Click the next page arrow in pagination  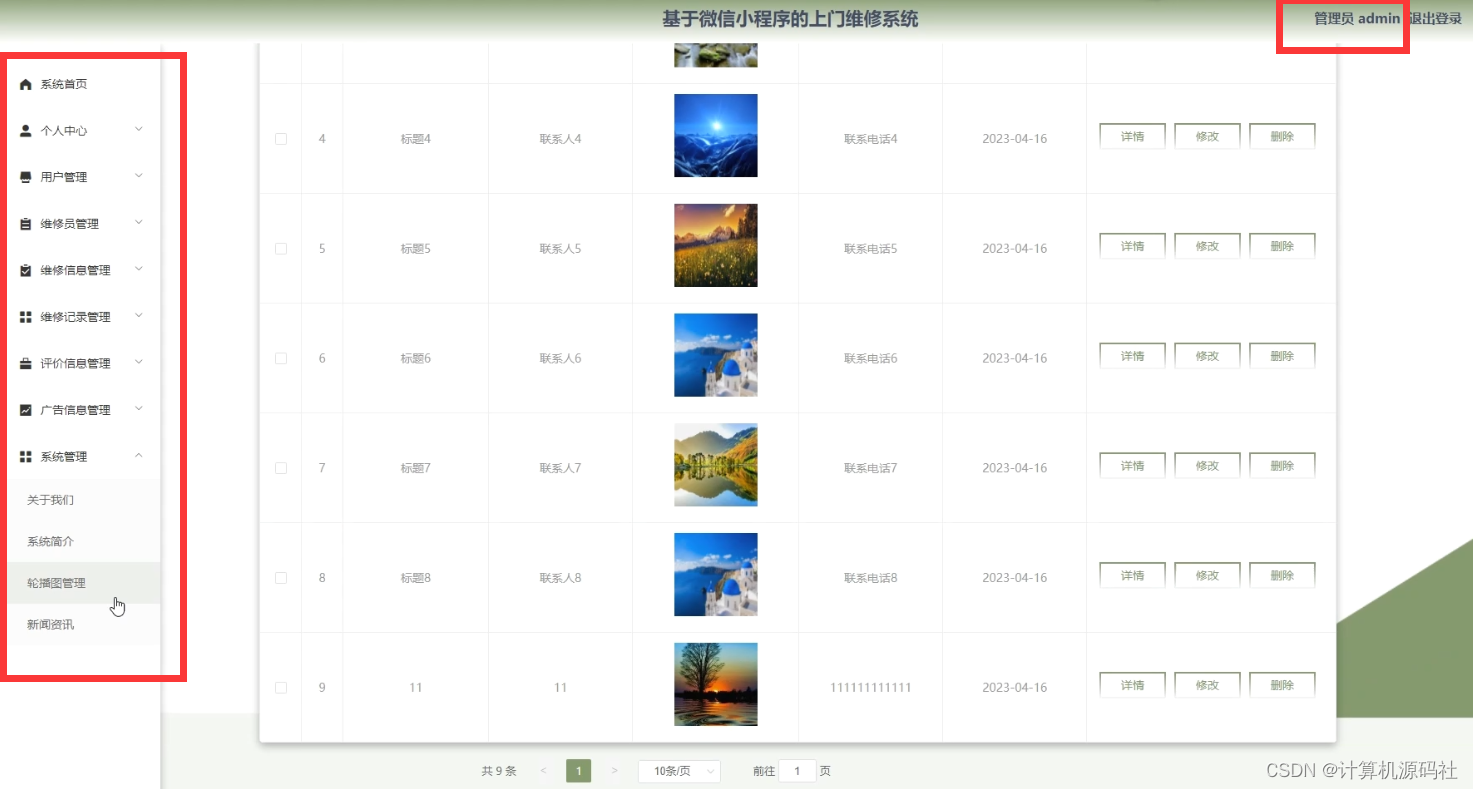click(614, 771)
